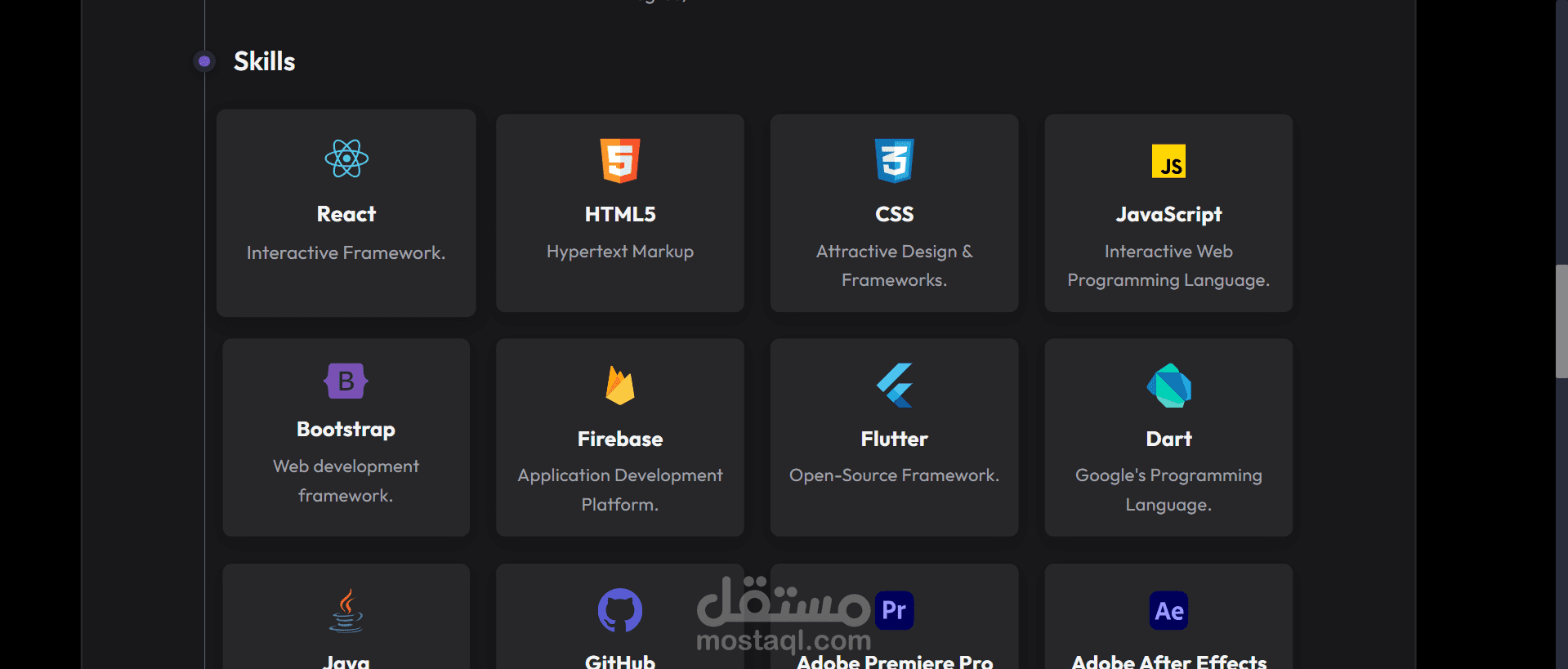The width and height of the screenshot is (1568, 669).
Task: Click the yellow JS JavaScript icon
Action: (1168, 161)
